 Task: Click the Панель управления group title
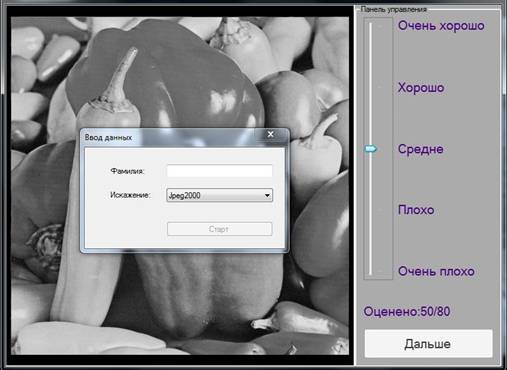(x=394, y=9)
